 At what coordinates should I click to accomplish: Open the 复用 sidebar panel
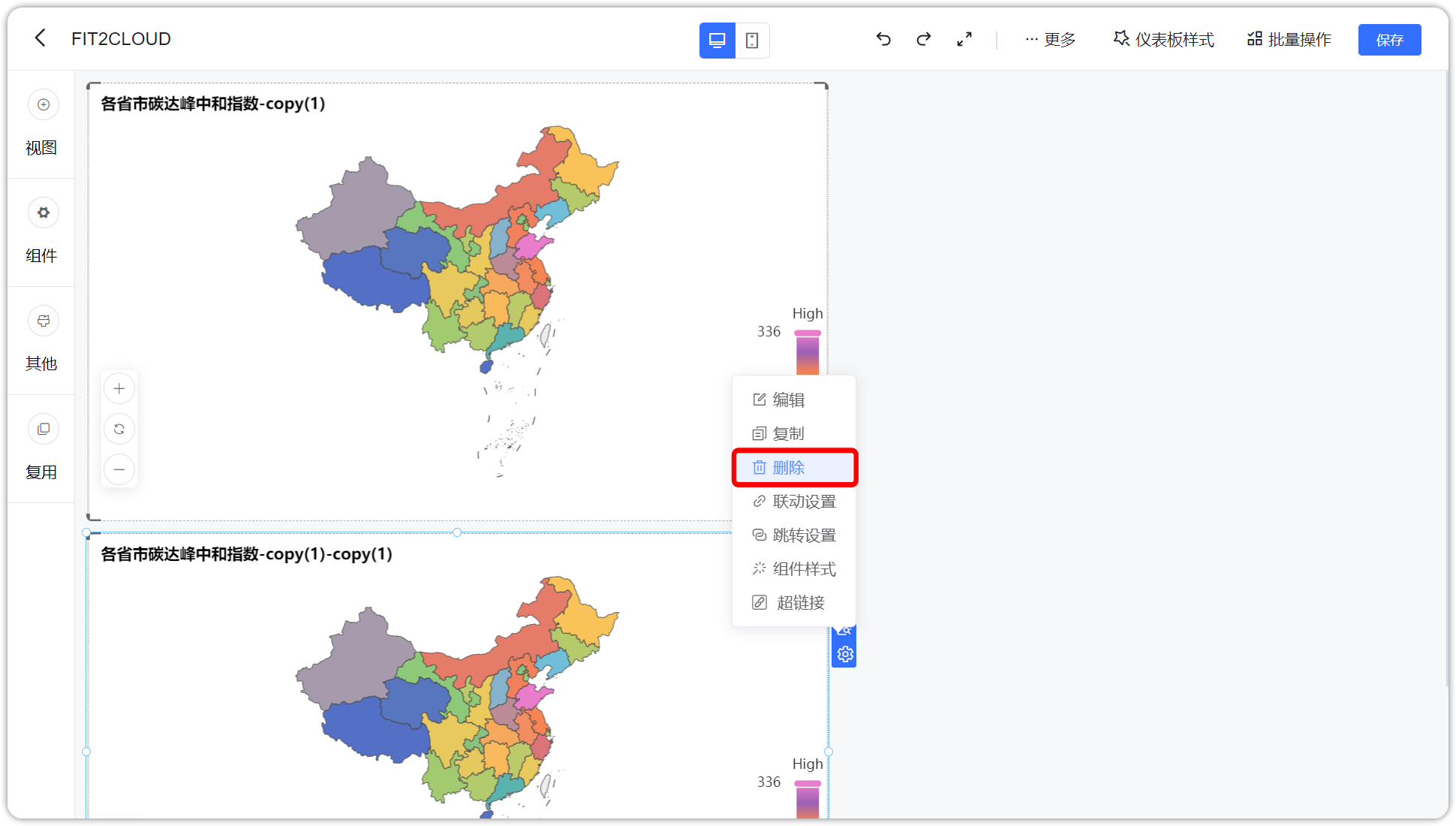point(41,448)
